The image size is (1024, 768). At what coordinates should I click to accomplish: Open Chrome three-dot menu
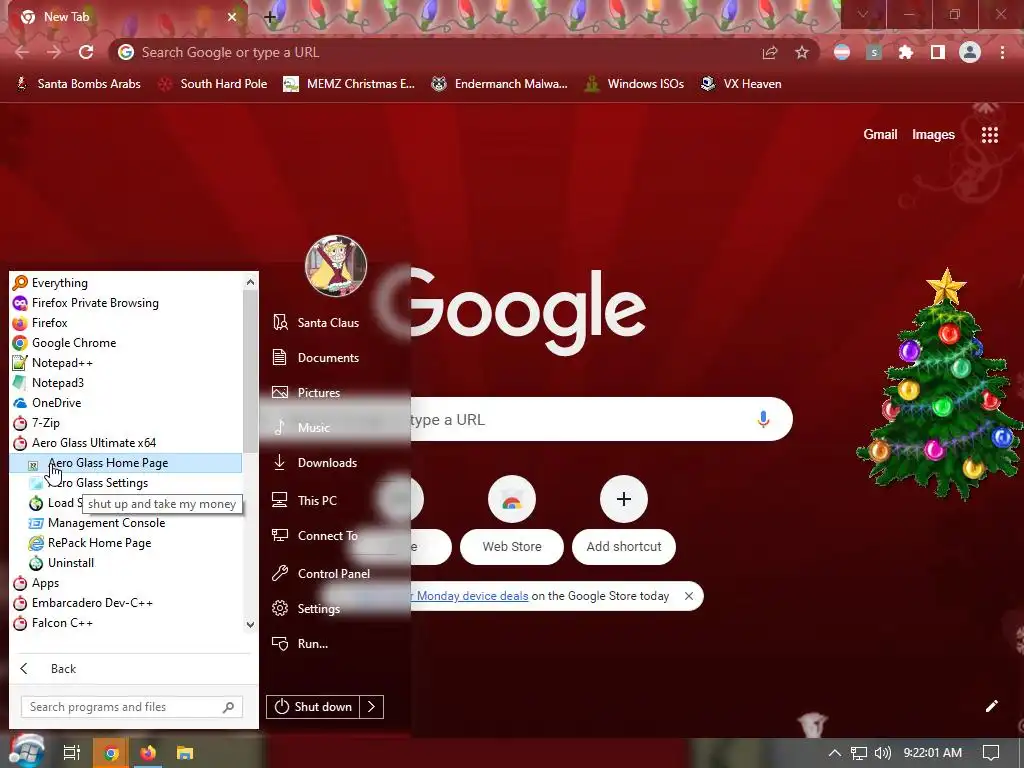[1002, 52]
